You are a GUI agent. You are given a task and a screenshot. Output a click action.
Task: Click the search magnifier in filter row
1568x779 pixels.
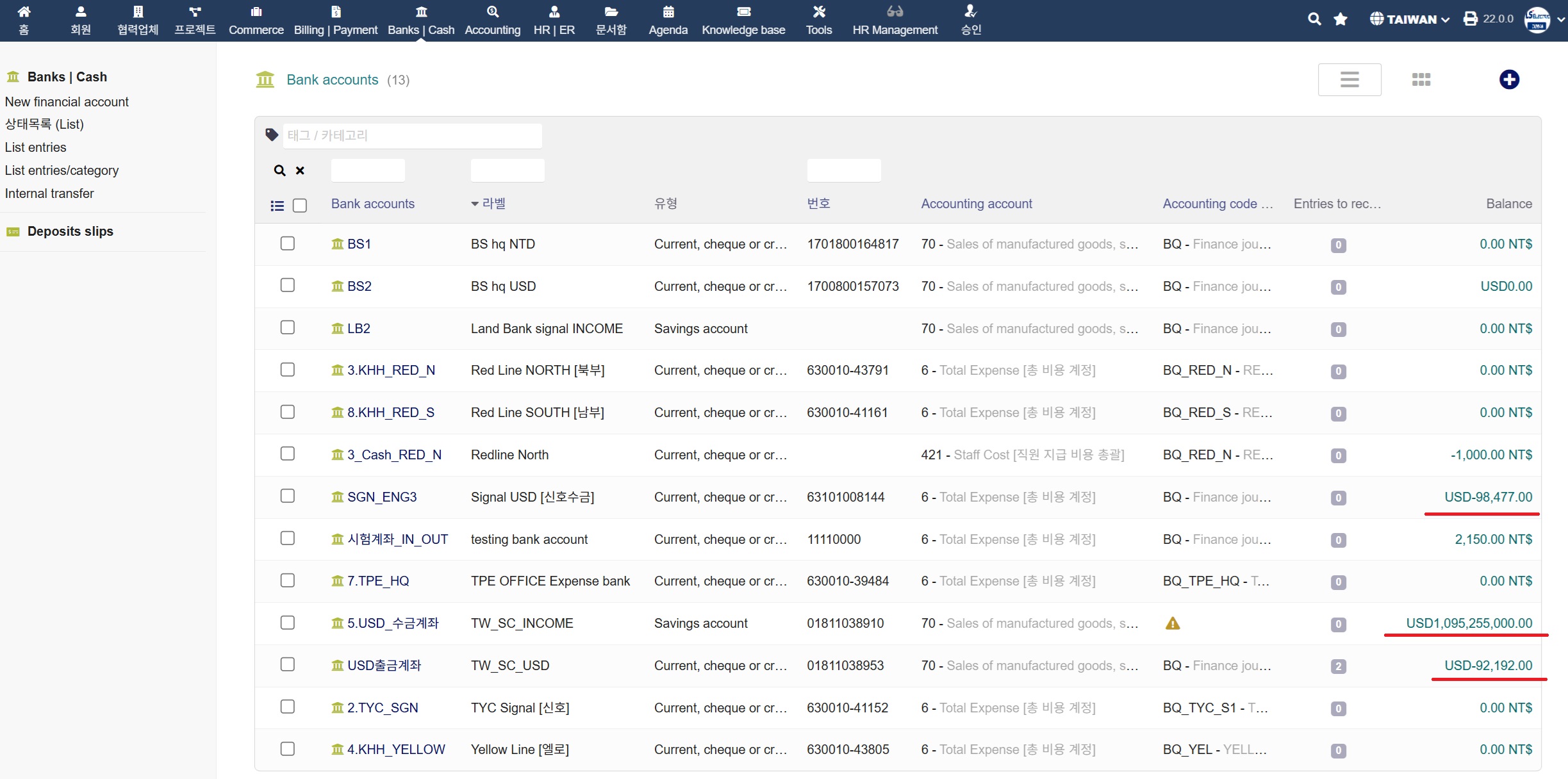279,170
